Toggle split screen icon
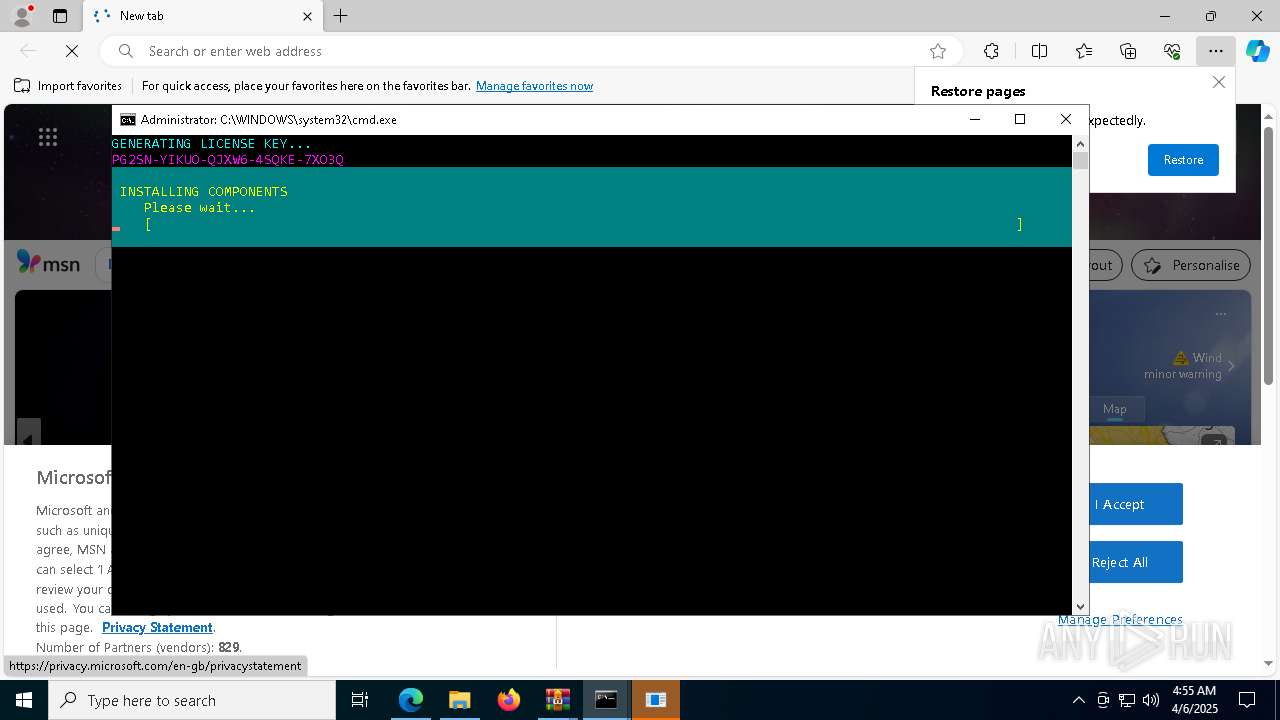1280x720 pixels. click(x=1039, y=51)
